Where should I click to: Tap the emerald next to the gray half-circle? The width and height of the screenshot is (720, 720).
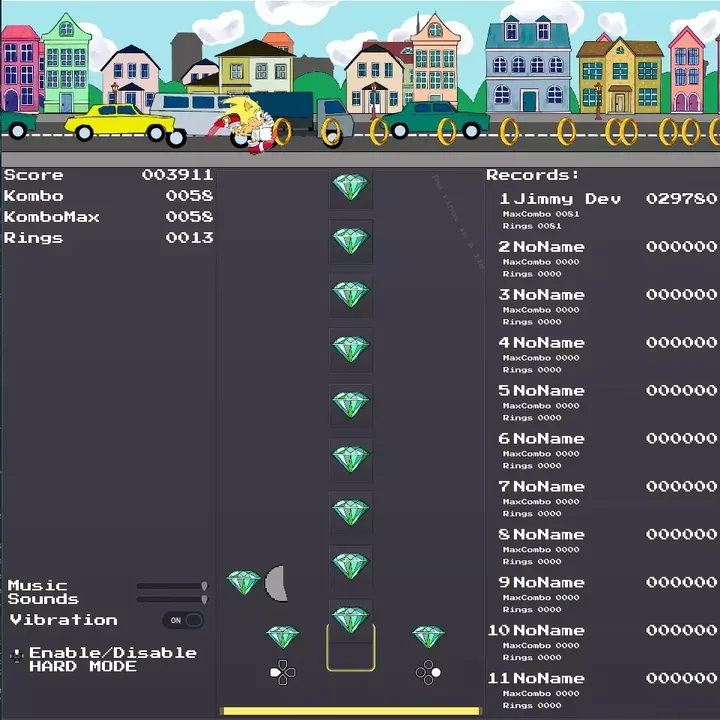coord(244,582)
